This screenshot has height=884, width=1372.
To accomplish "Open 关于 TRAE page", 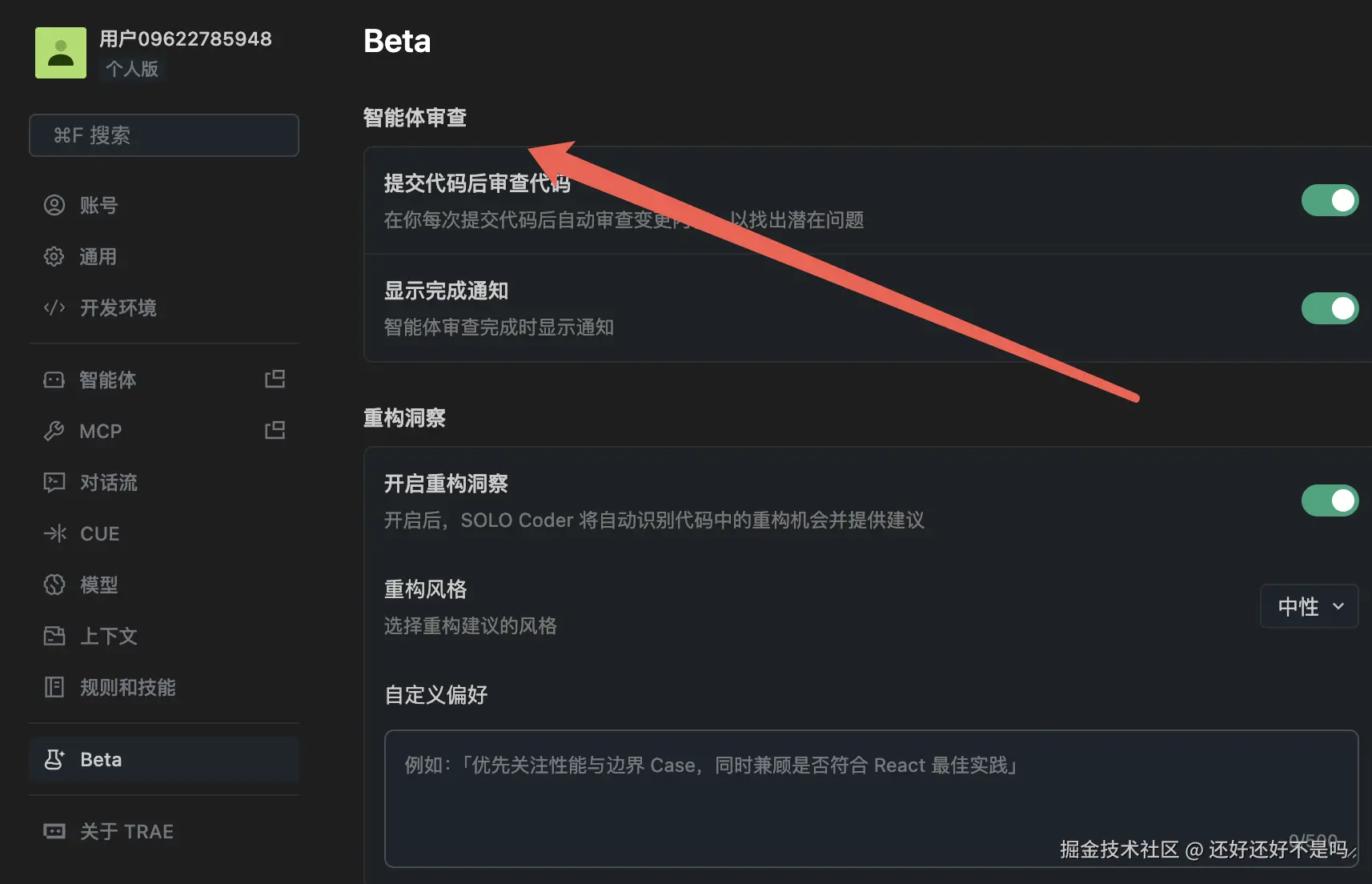I will point(126,832).
